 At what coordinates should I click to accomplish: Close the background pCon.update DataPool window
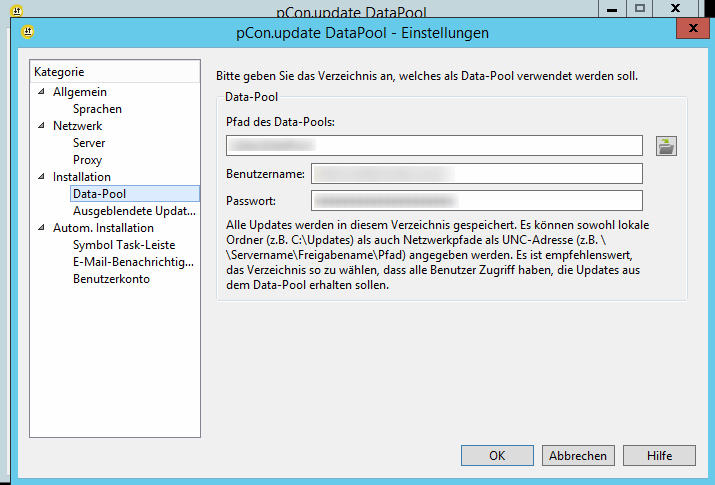coord(675,8)
